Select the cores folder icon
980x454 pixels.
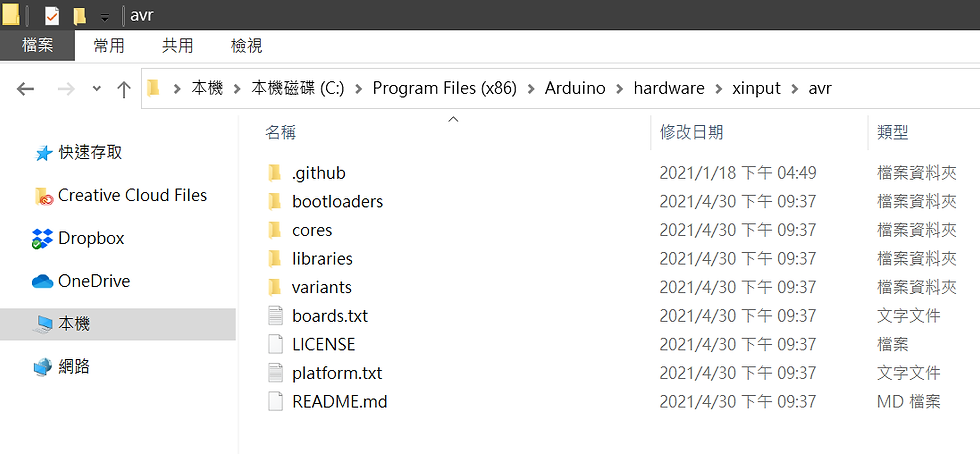coord(275,230)
